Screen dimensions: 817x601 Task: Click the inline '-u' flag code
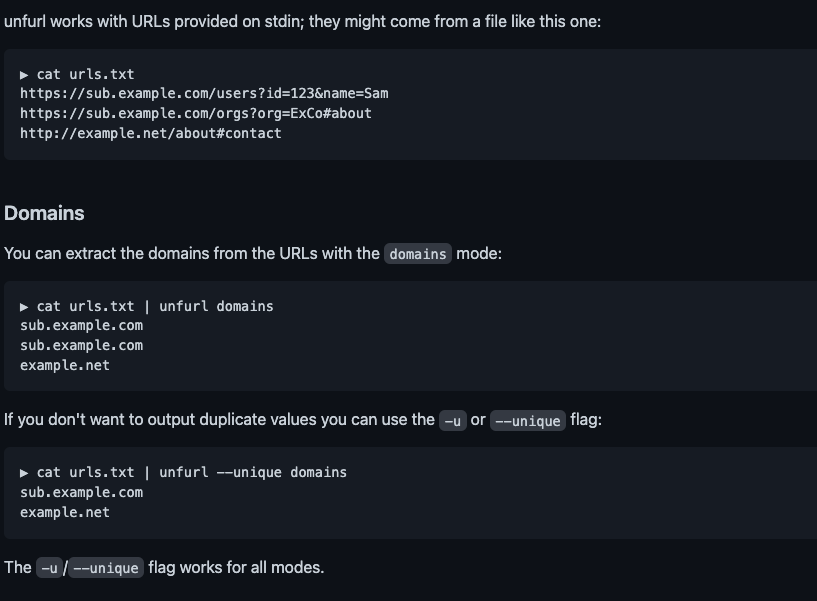tap(453, 421)
